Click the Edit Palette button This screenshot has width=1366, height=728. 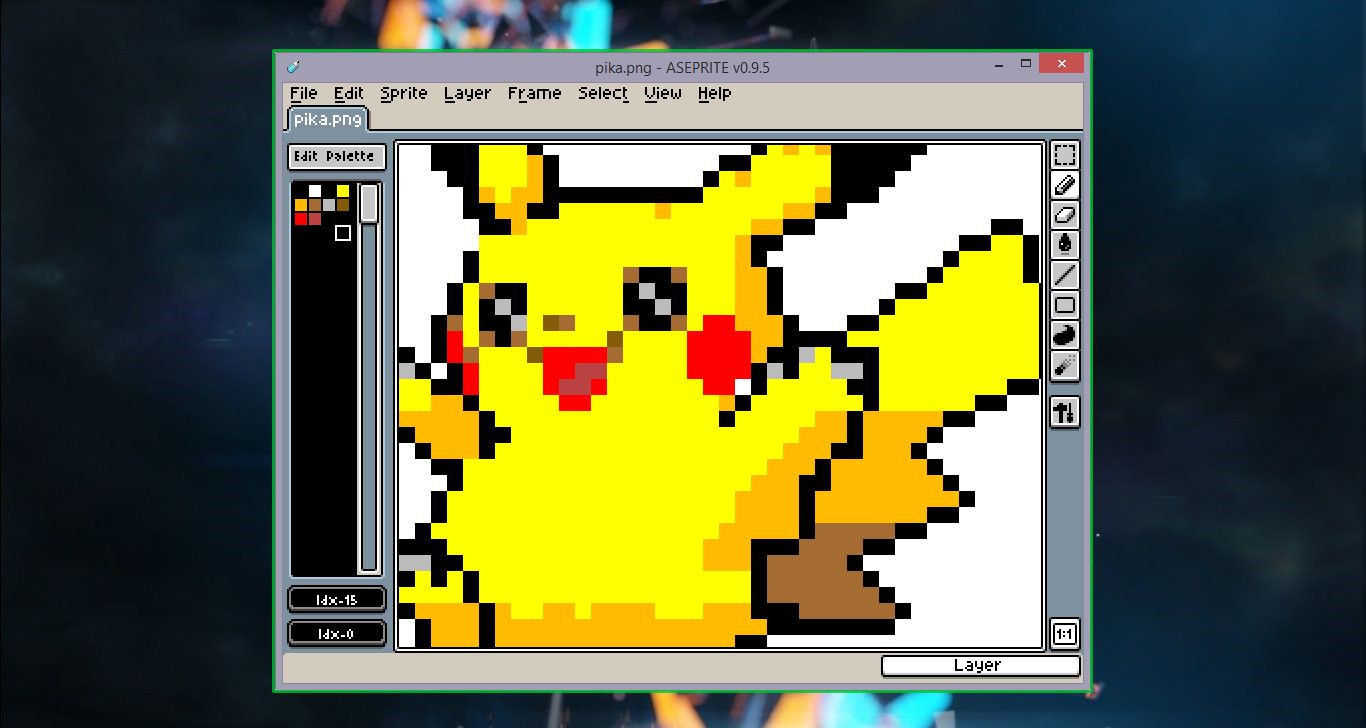click(x=337, y=156)
